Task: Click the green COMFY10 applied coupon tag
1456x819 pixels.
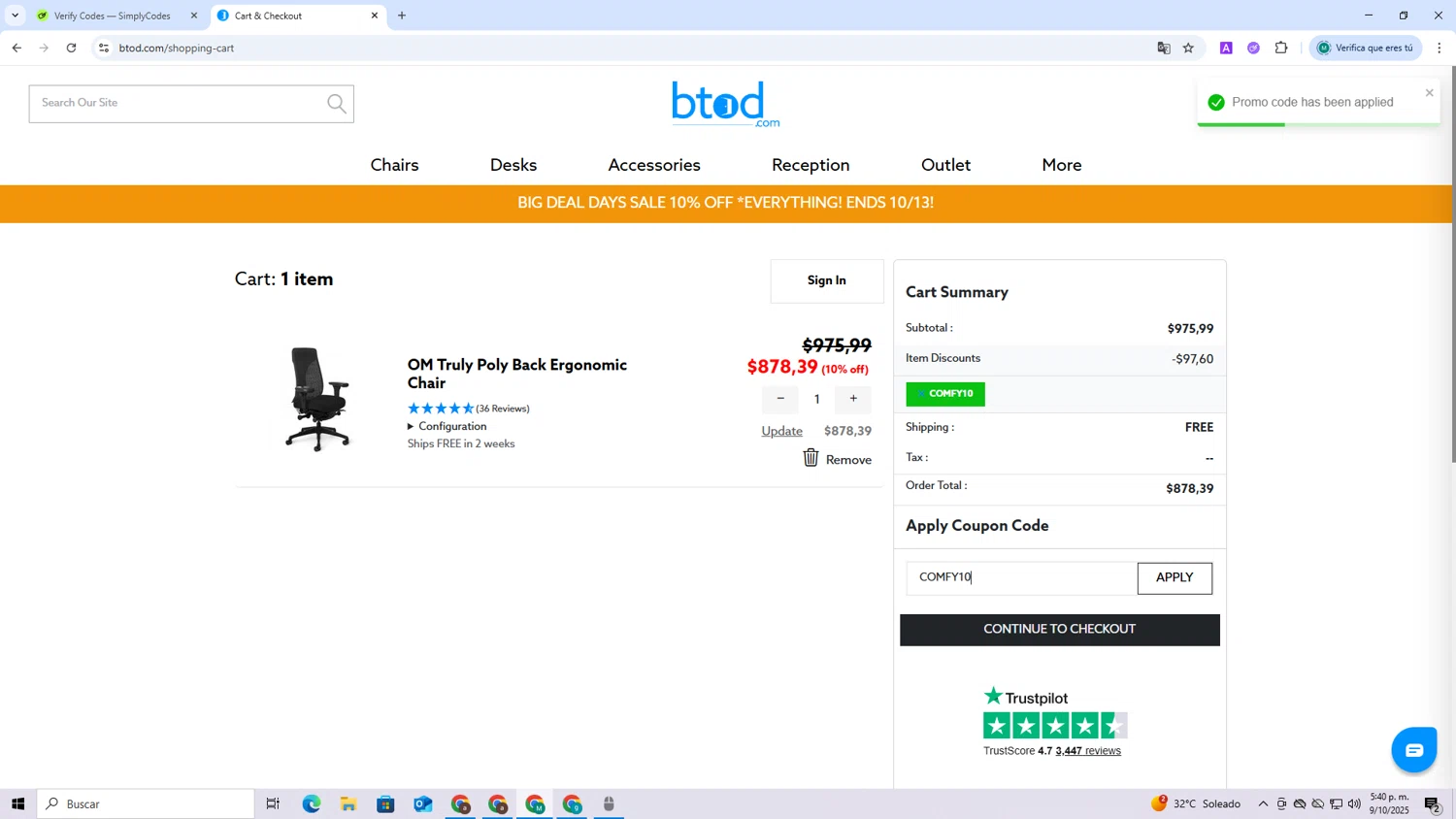Action: (945, 394)
